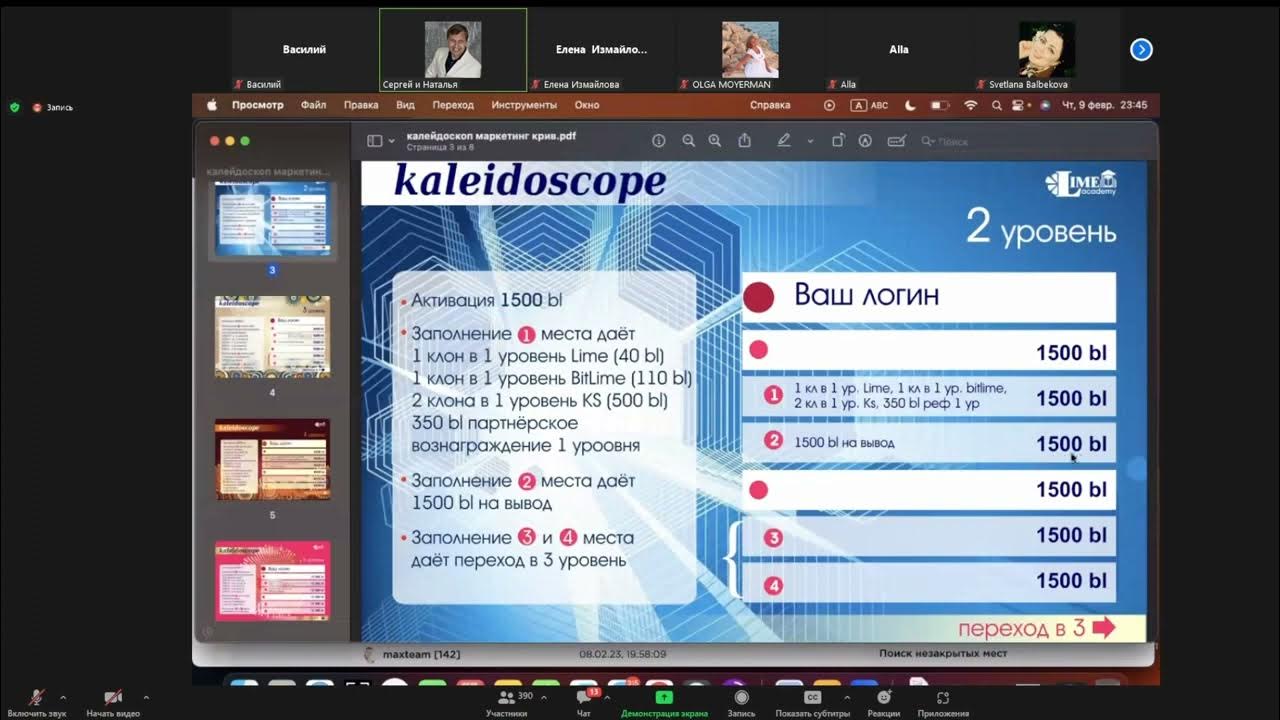Zoom out the PDF in Preview
1280x720 pixels.
click(x=688, y=141)
